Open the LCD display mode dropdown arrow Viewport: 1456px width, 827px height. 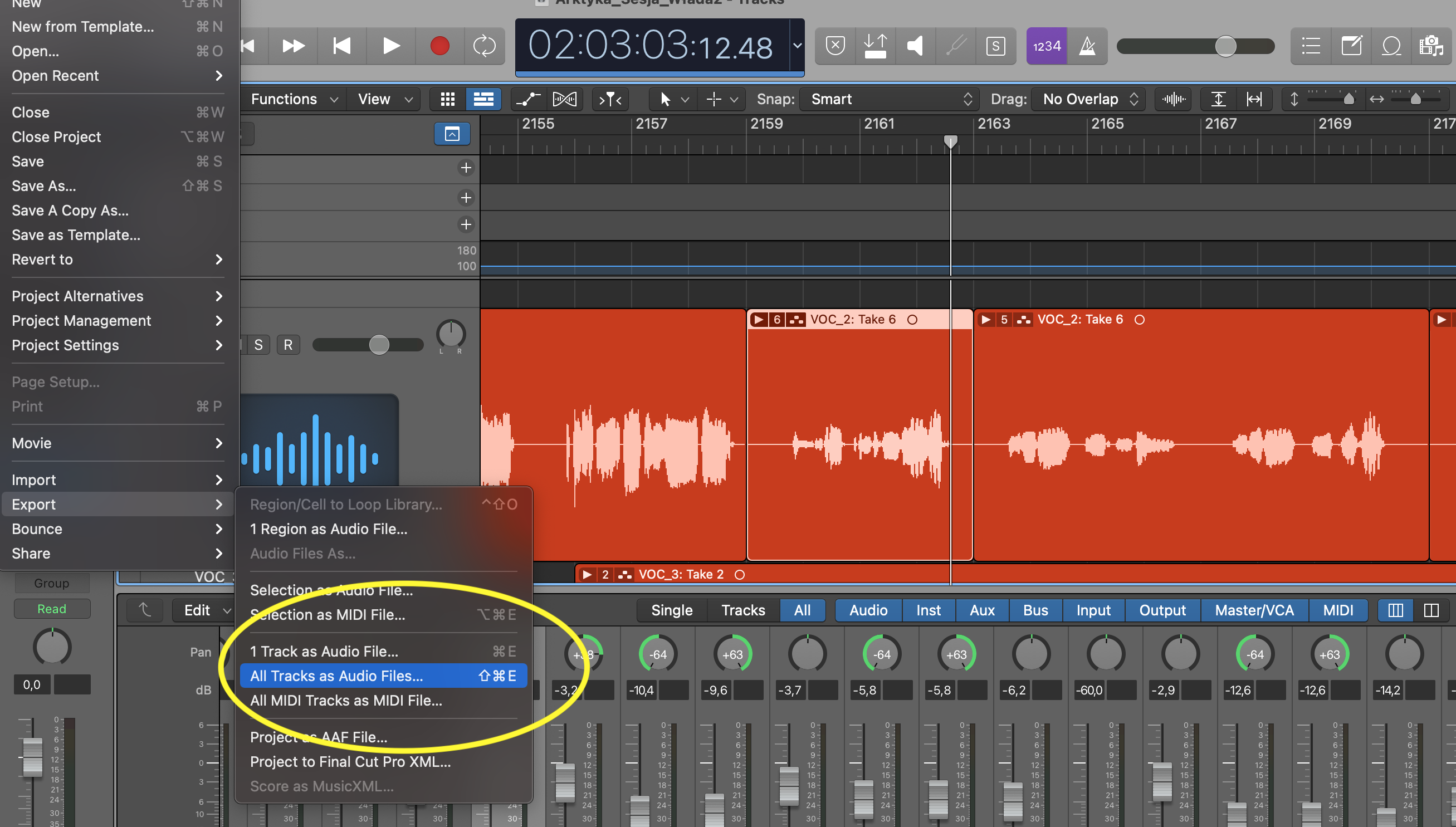pos(797,46)
